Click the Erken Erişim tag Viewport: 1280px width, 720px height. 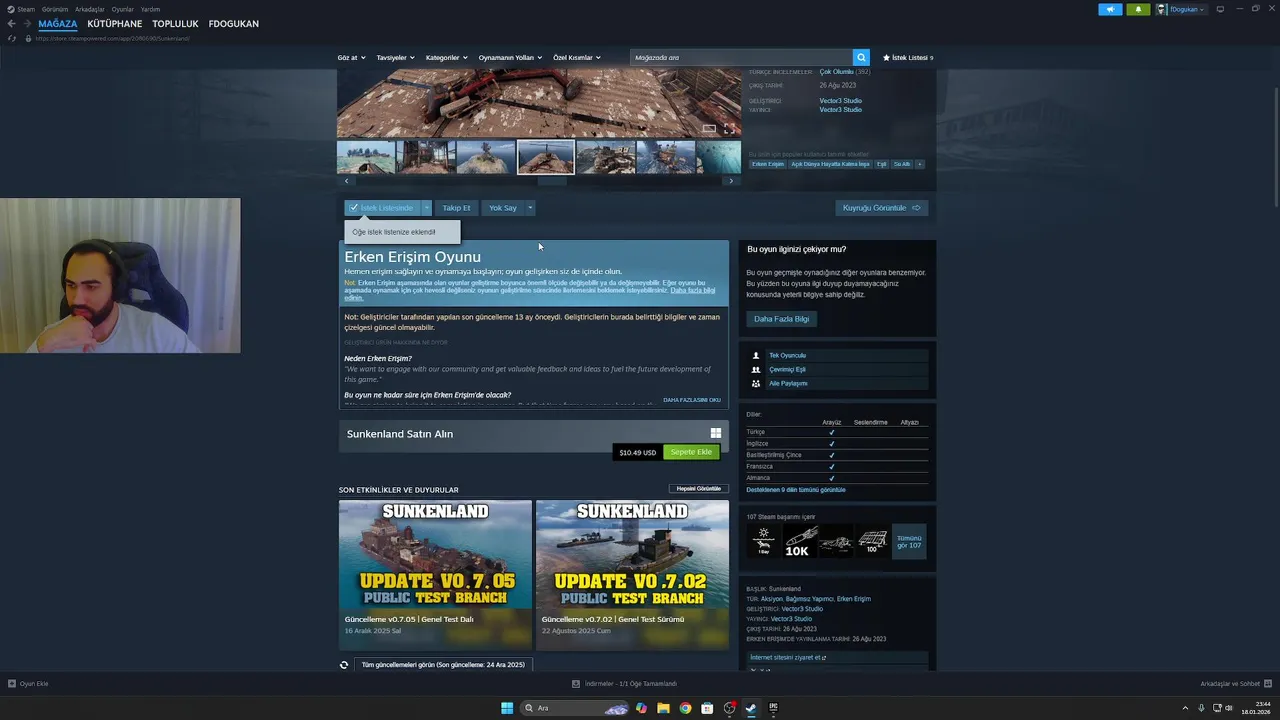click(x=768, y=164)
